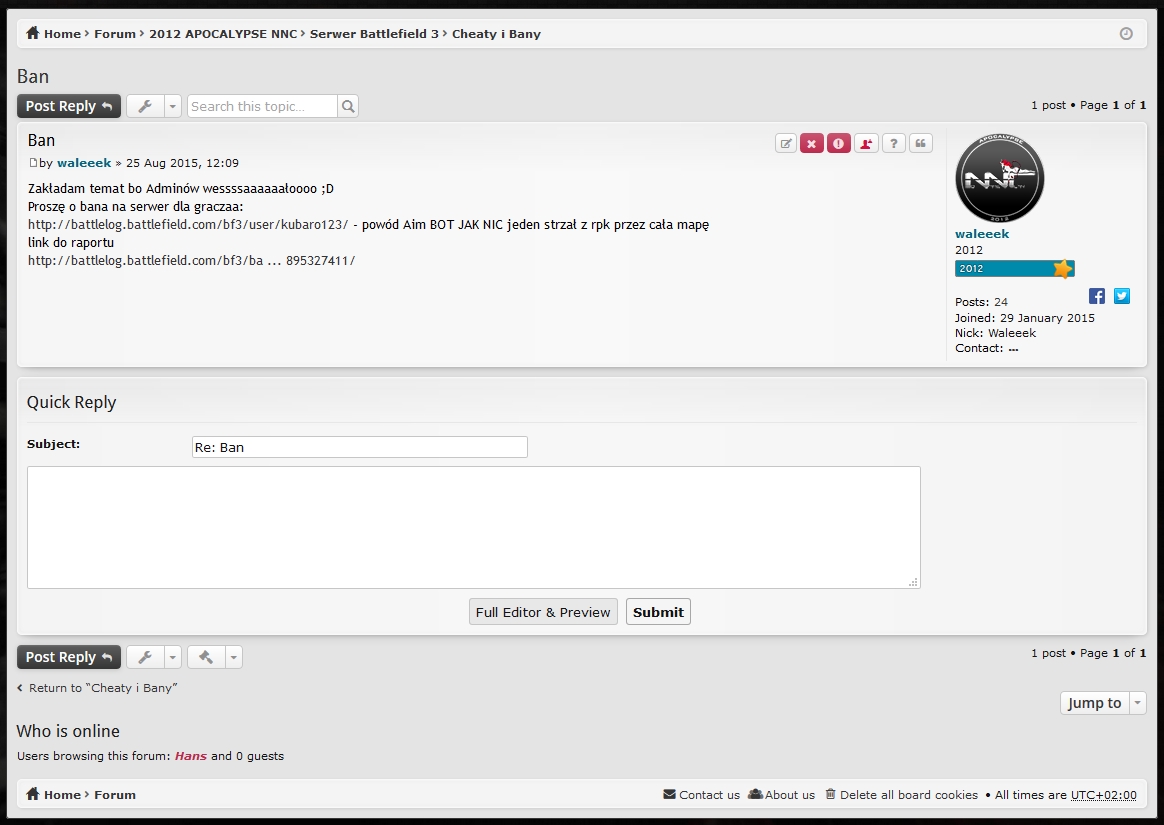Open Full Editor & Preview

543,612
